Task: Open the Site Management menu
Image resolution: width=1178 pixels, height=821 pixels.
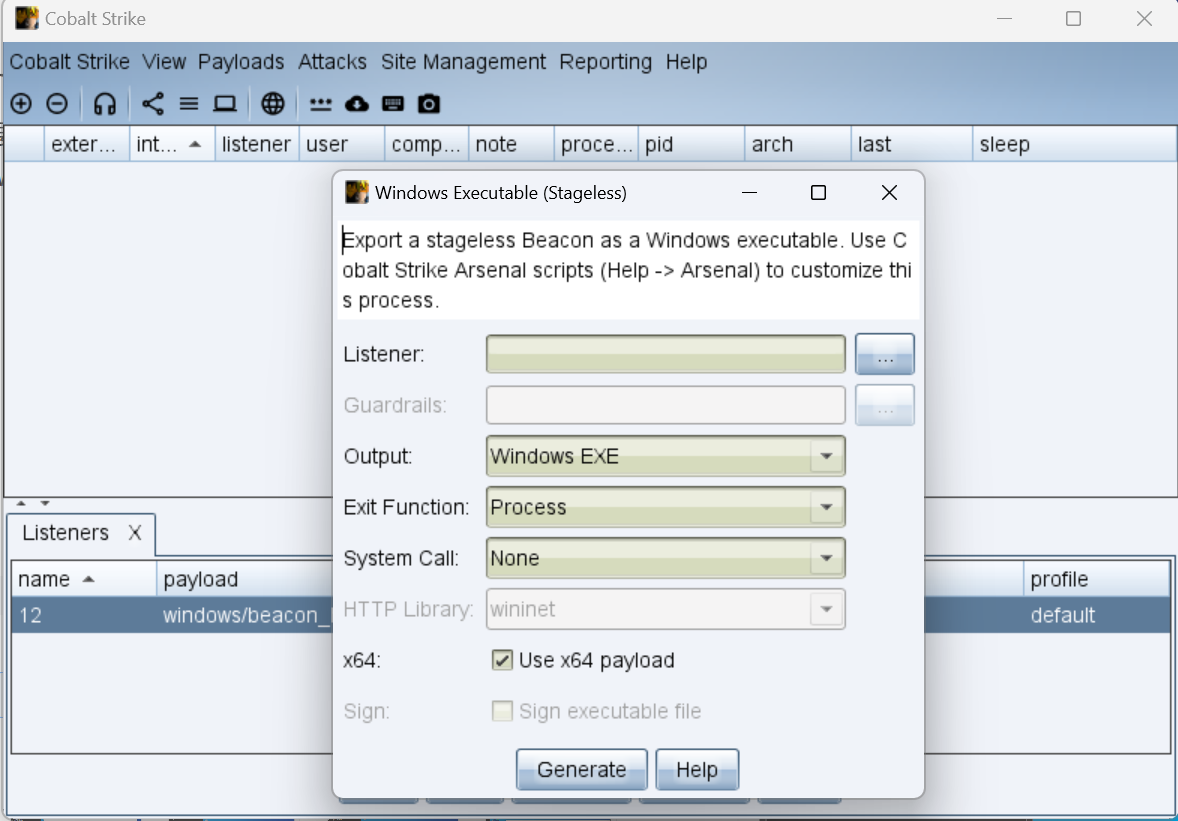Action: (x=463, y=62)
